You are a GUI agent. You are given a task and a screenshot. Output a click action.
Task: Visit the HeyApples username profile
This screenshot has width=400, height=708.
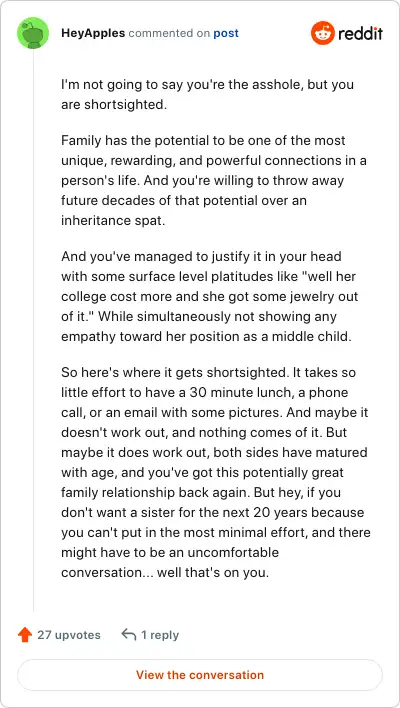click(93, 33)
